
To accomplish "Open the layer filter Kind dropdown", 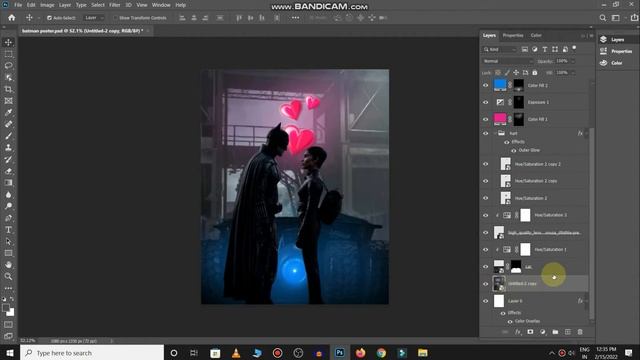I will pyautogui.click(x=500, y=49).
